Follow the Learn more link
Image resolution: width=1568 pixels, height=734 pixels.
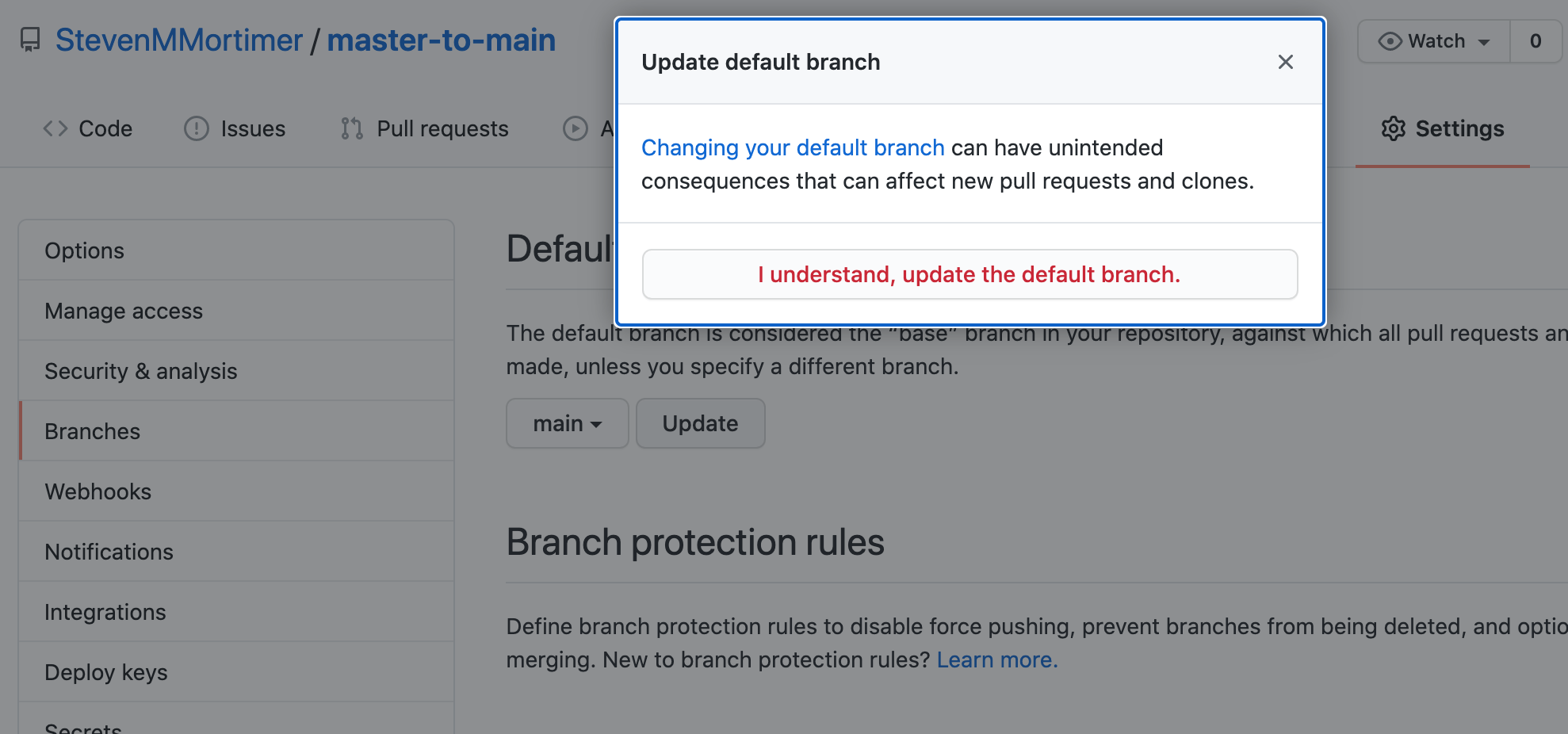click(x=996, y=659)
